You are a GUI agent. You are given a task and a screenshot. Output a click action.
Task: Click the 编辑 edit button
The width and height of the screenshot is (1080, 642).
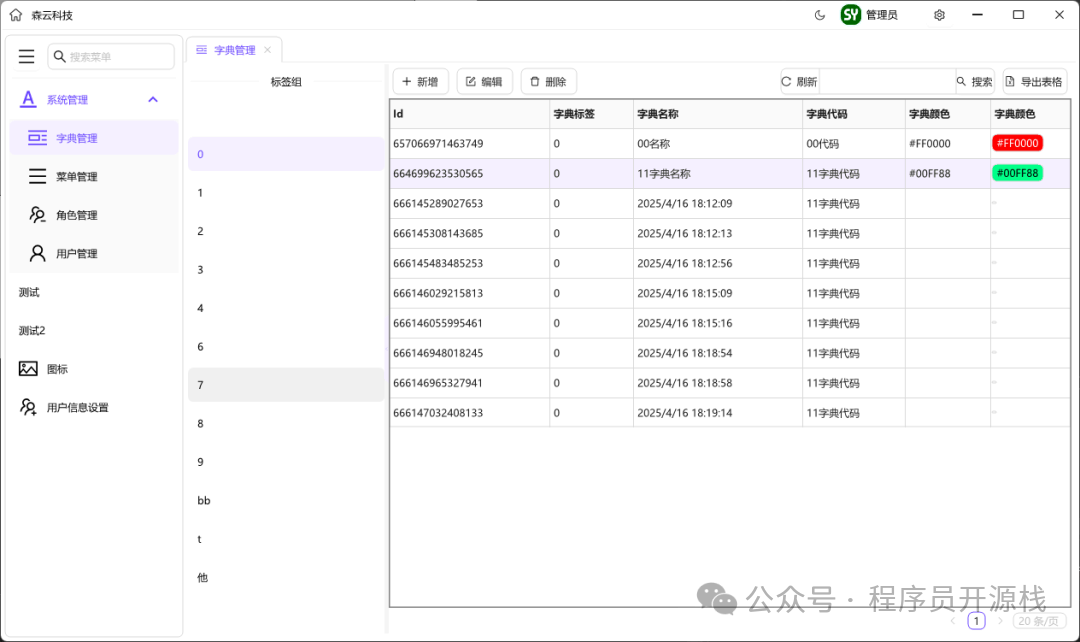coord(484,81)
